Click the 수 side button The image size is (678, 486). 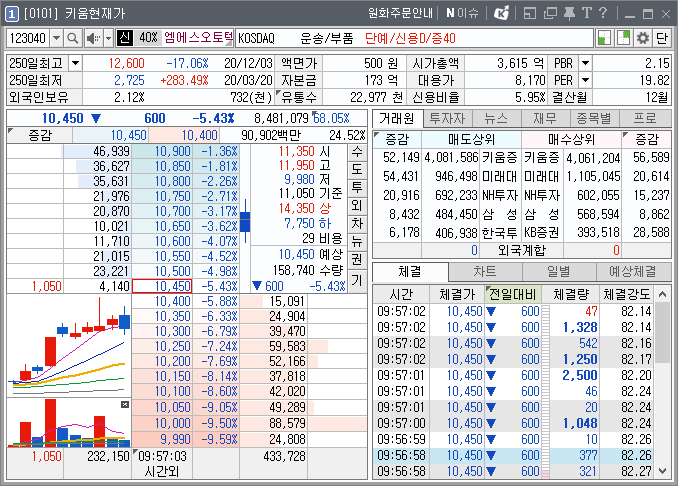357,152
